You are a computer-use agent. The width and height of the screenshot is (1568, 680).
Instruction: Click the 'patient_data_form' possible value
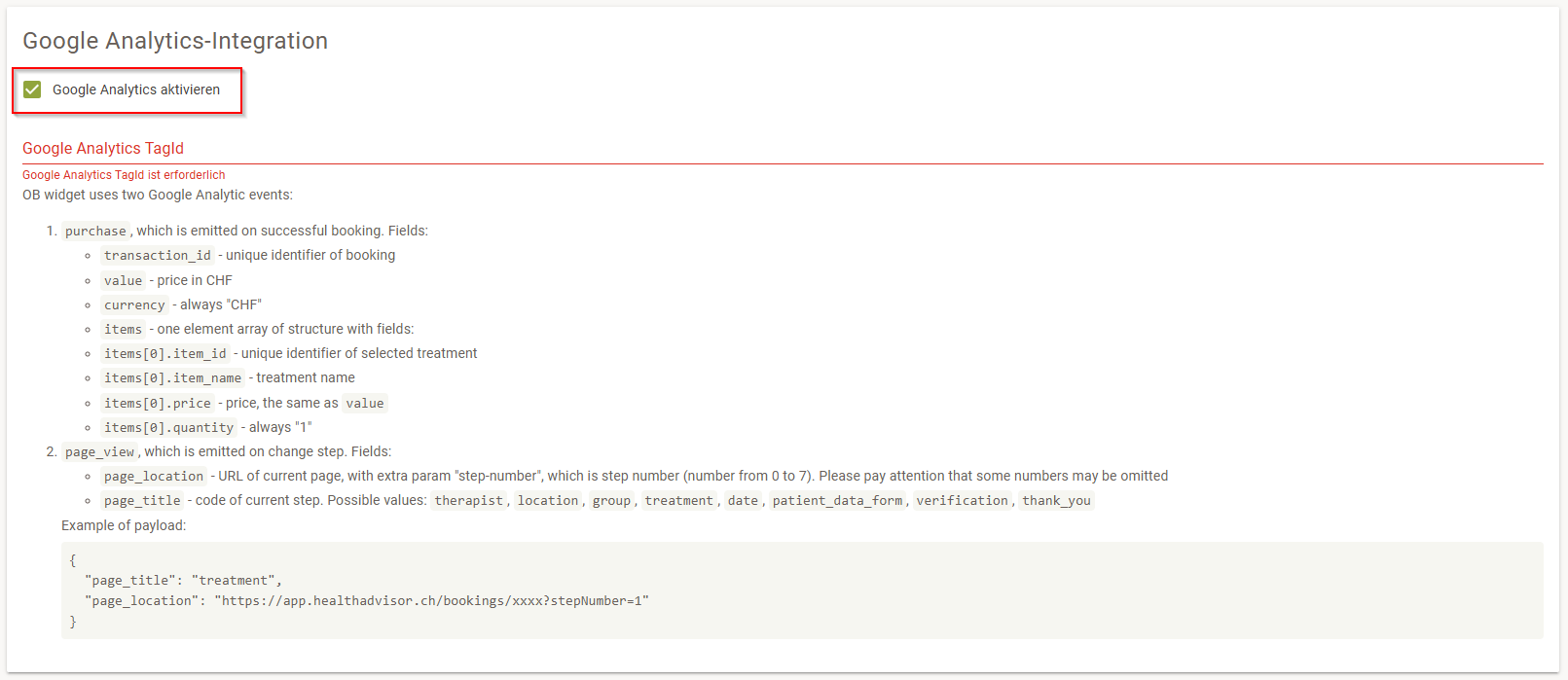(837, 500)
